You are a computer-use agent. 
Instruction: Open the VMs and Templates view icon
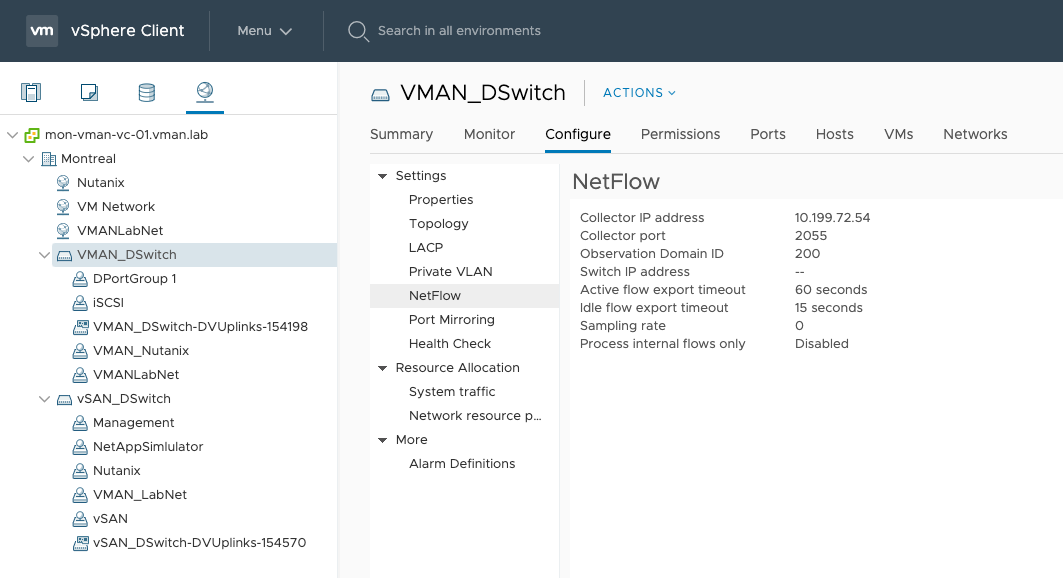coord(89,93)
